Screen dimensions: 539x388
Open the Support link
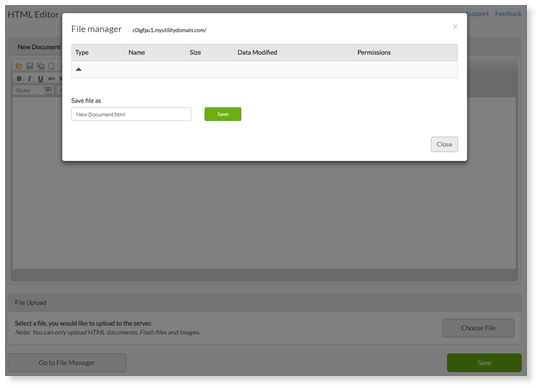478,14
